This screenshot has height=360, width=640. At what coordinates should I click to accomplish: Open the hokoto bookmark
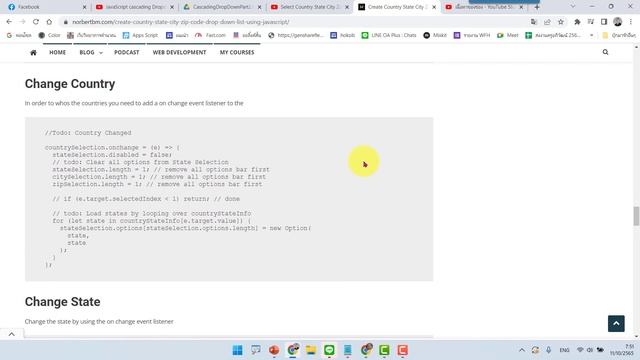342,36
